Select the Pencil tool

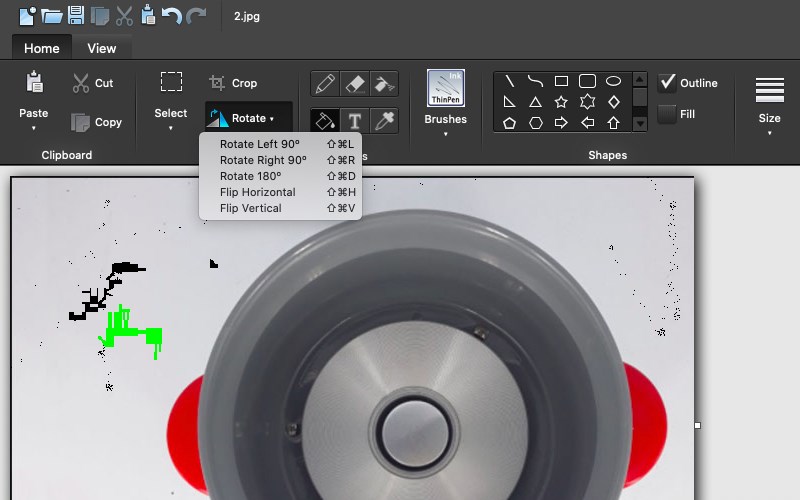click(x=324, y=84)
